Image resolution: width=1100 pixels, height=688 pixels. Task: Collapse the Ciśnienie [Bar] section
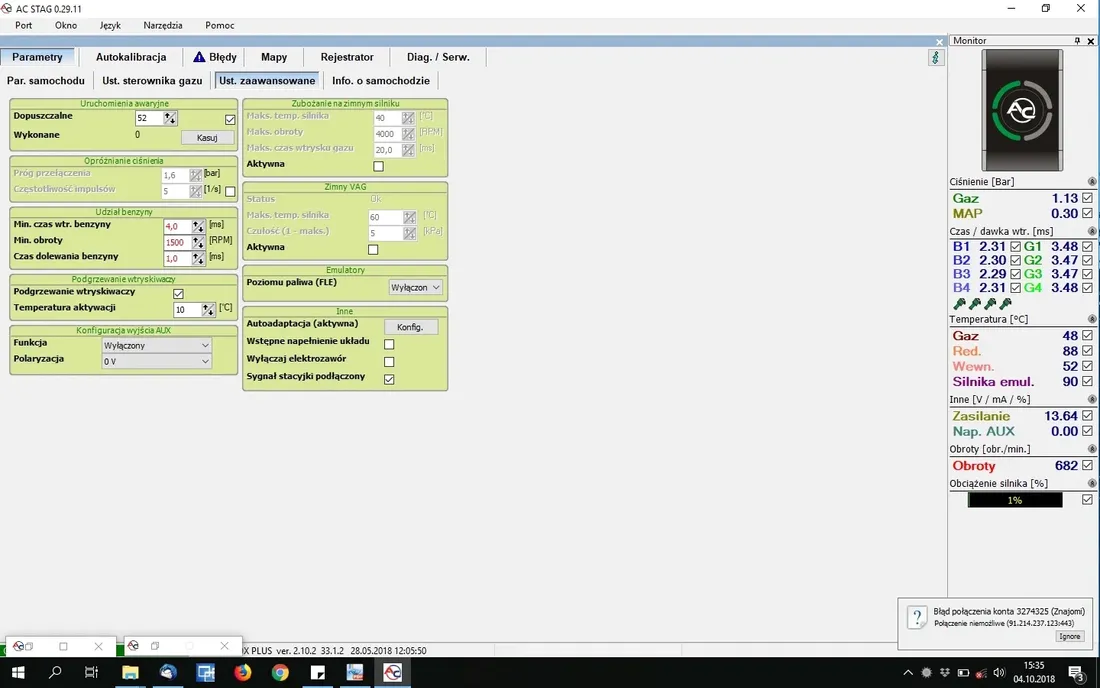pos(1092,182)
